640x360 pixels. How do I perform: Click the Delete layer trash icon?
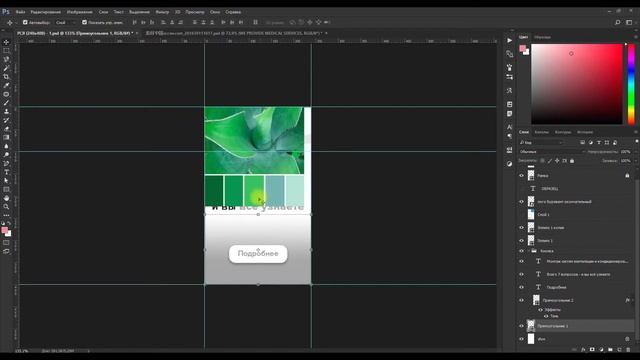pyautogui.click(x=628, y=350)
